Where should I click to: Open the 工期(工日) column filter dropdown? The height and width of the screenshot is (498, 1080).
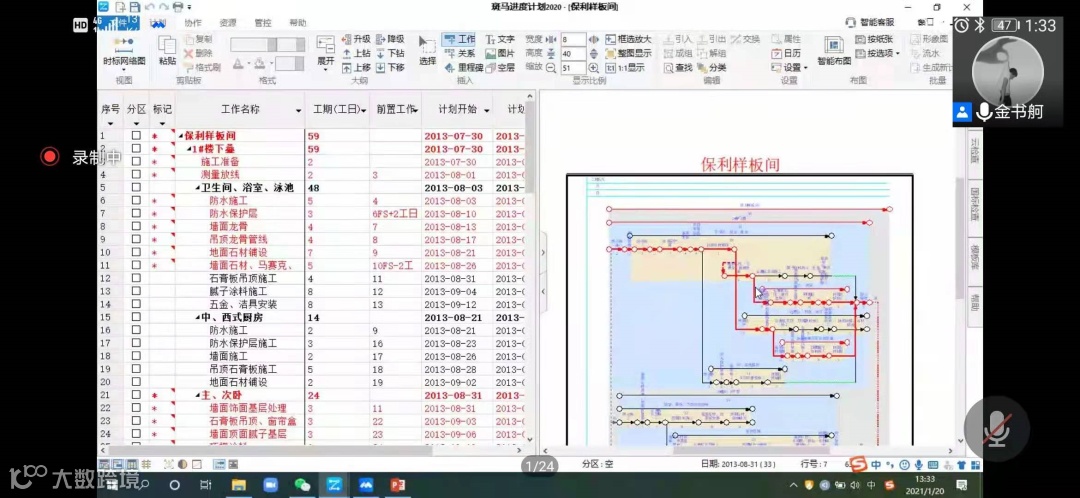coord(363,110)
